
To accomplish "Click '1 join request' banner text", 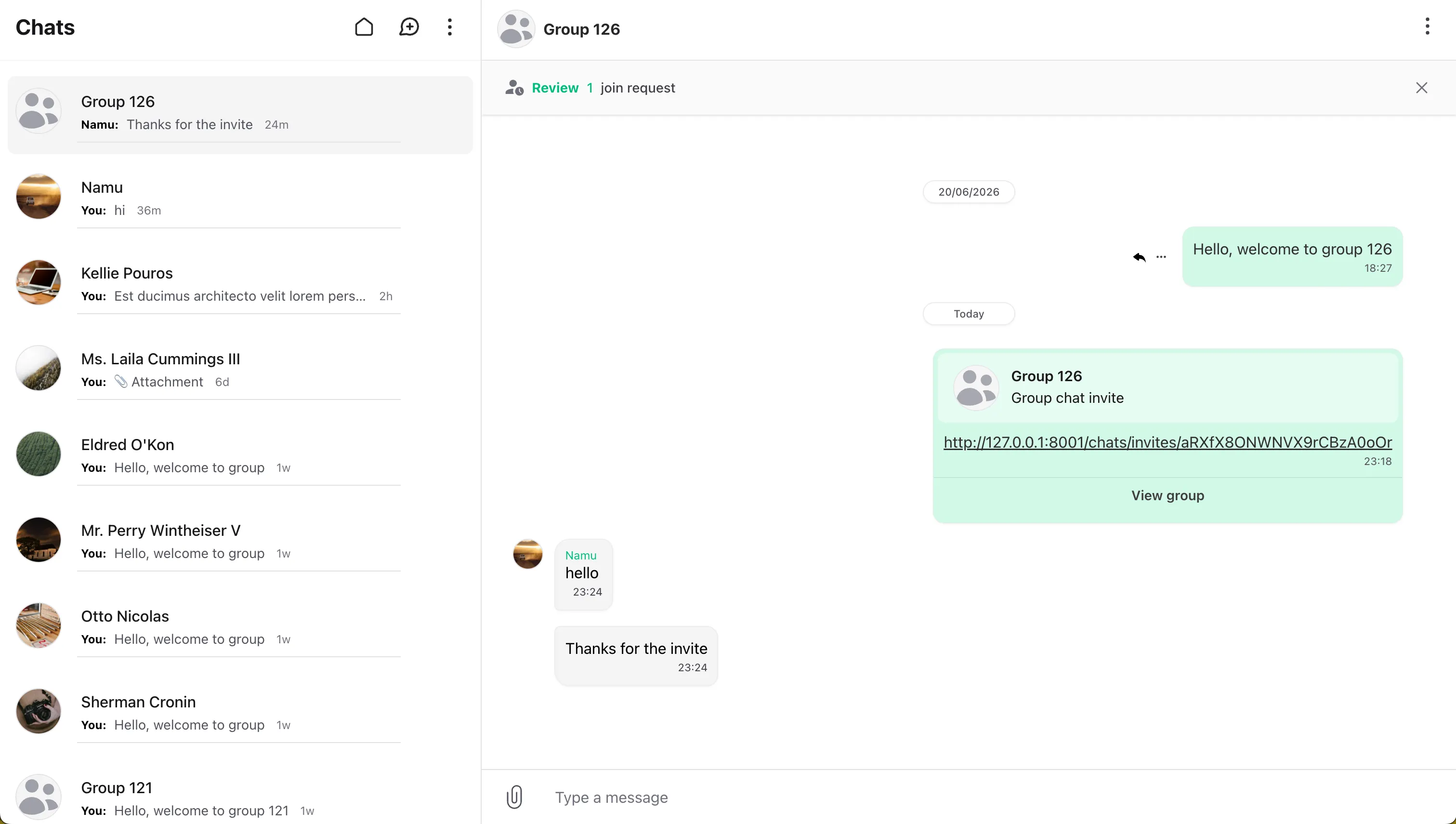I will click(630, 88).
